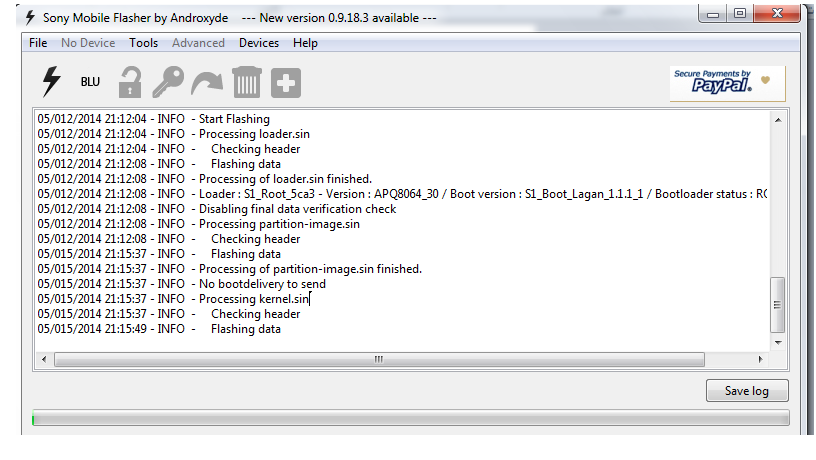Click 'Processing kernel.sin' log line

click(173, 299)
